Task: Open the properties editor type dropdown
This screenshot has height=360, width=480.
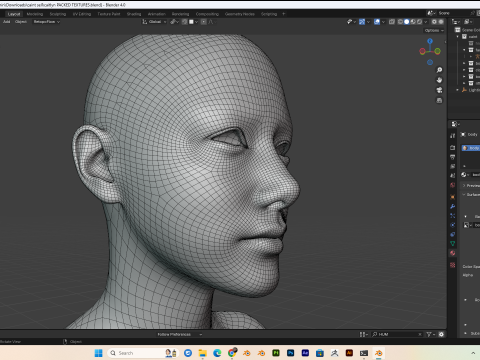Action: [x=455, y=124]
